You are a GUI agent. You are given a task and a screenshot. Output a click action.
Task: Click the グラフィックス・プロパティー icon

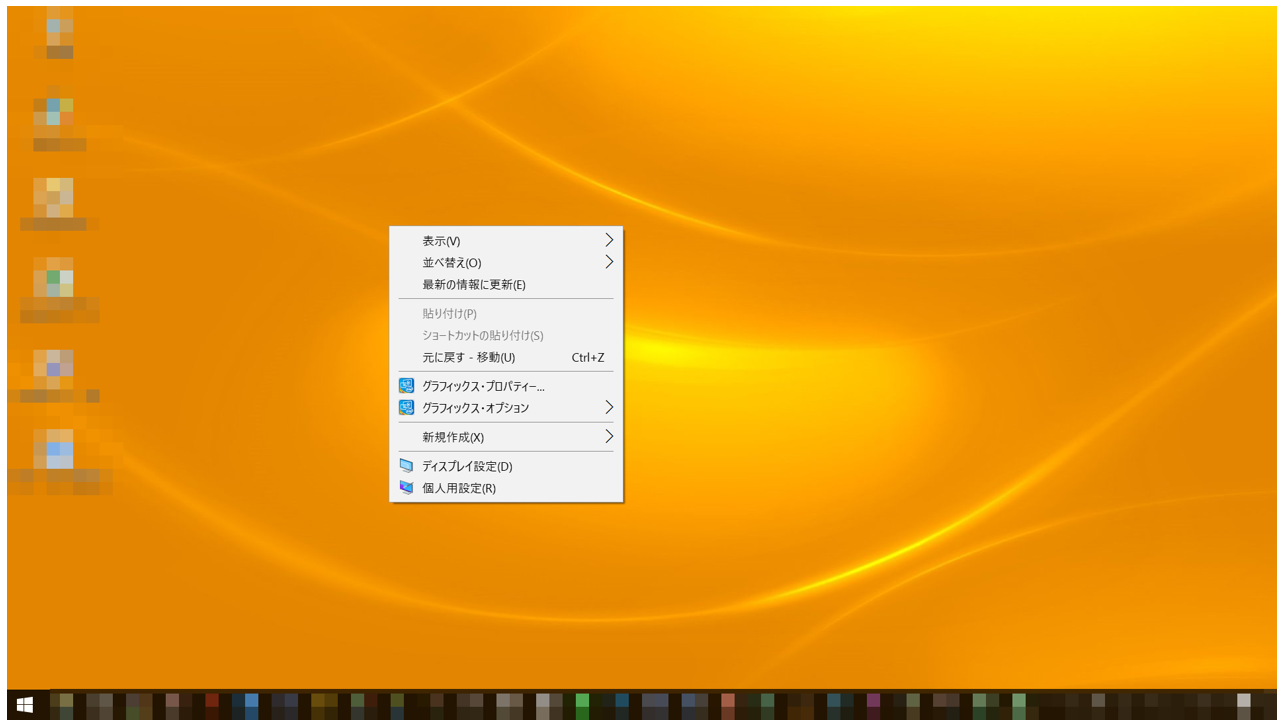coord(406,386)
